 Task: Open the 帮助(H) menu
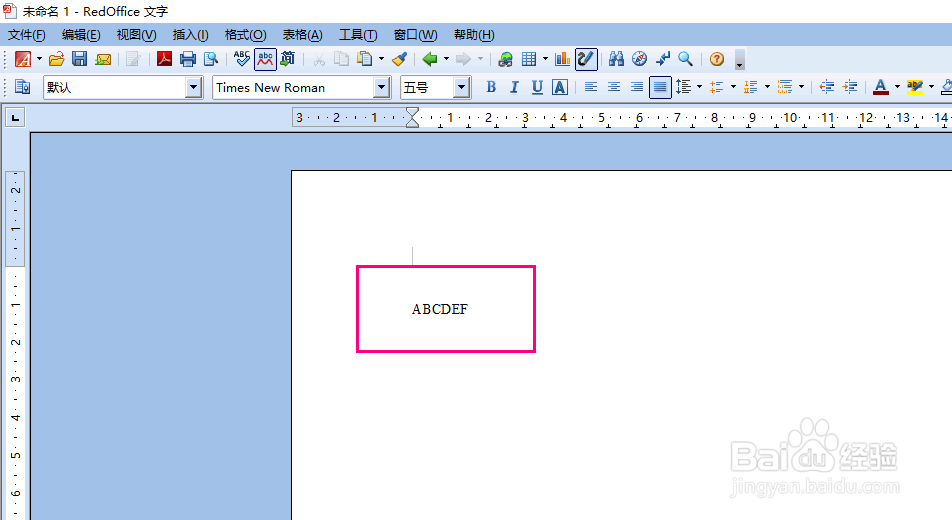click(x=474, y=35)
